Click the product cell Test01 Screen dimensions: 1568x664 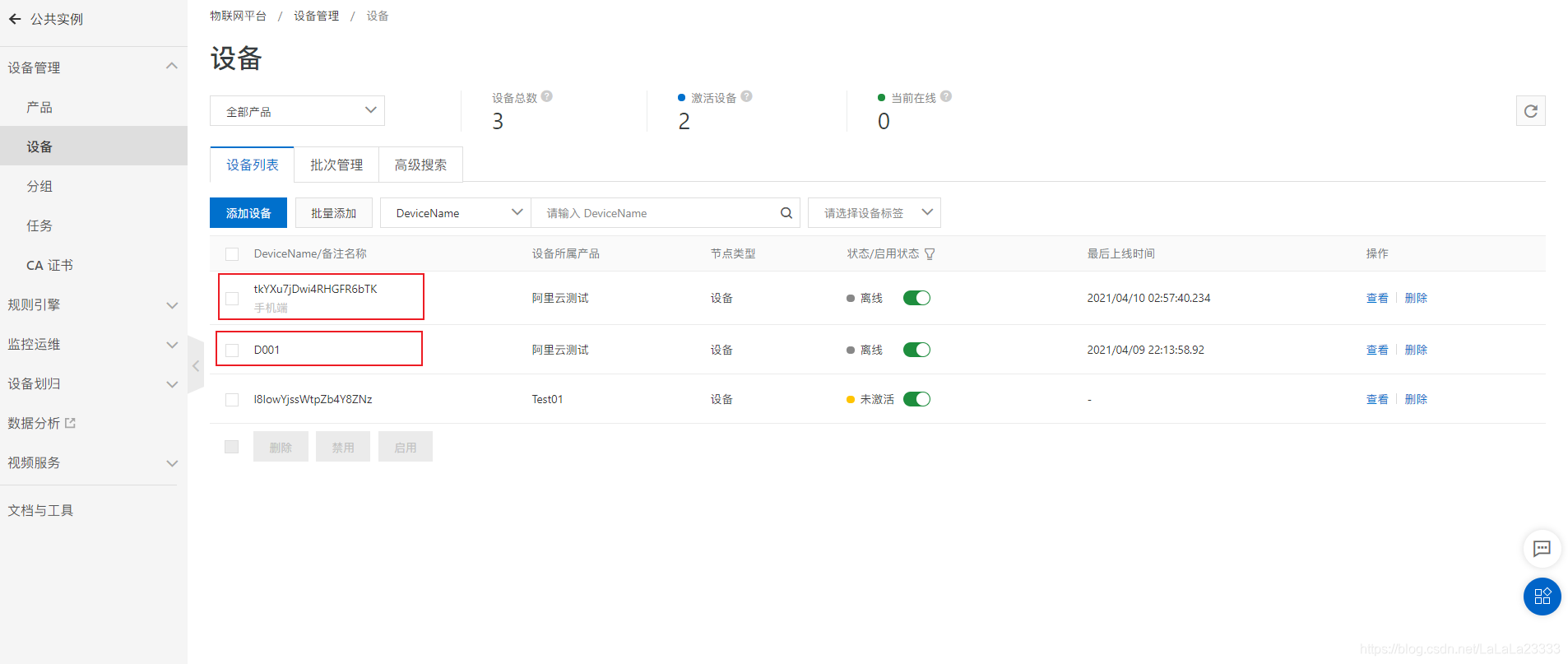click(547, 399)
